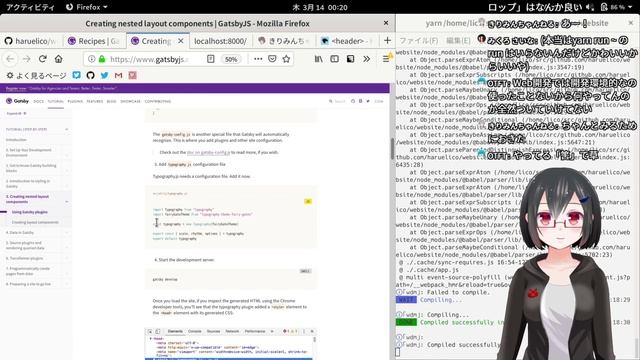Open volume icon in system status area
The width and height of the screenshot is (640, 360).
pyautogui.click(x=589, y=7)
